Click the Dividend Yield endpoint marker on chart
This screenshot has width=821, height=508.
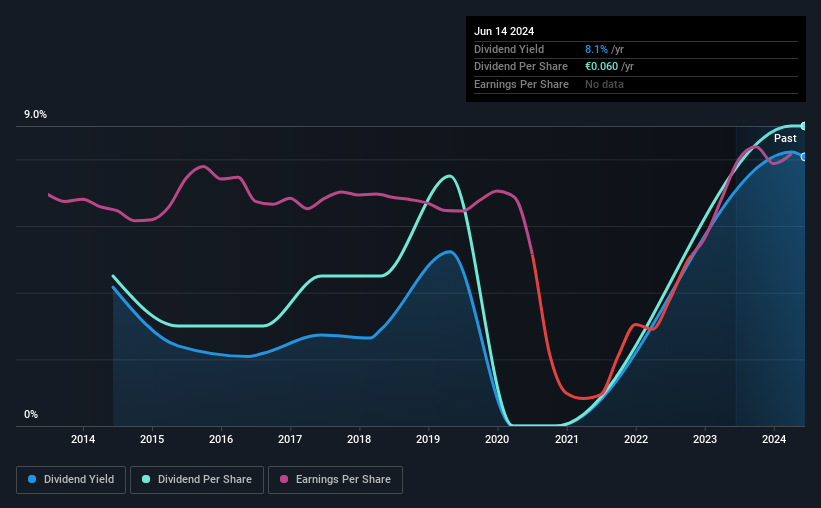tap(804, 157)
